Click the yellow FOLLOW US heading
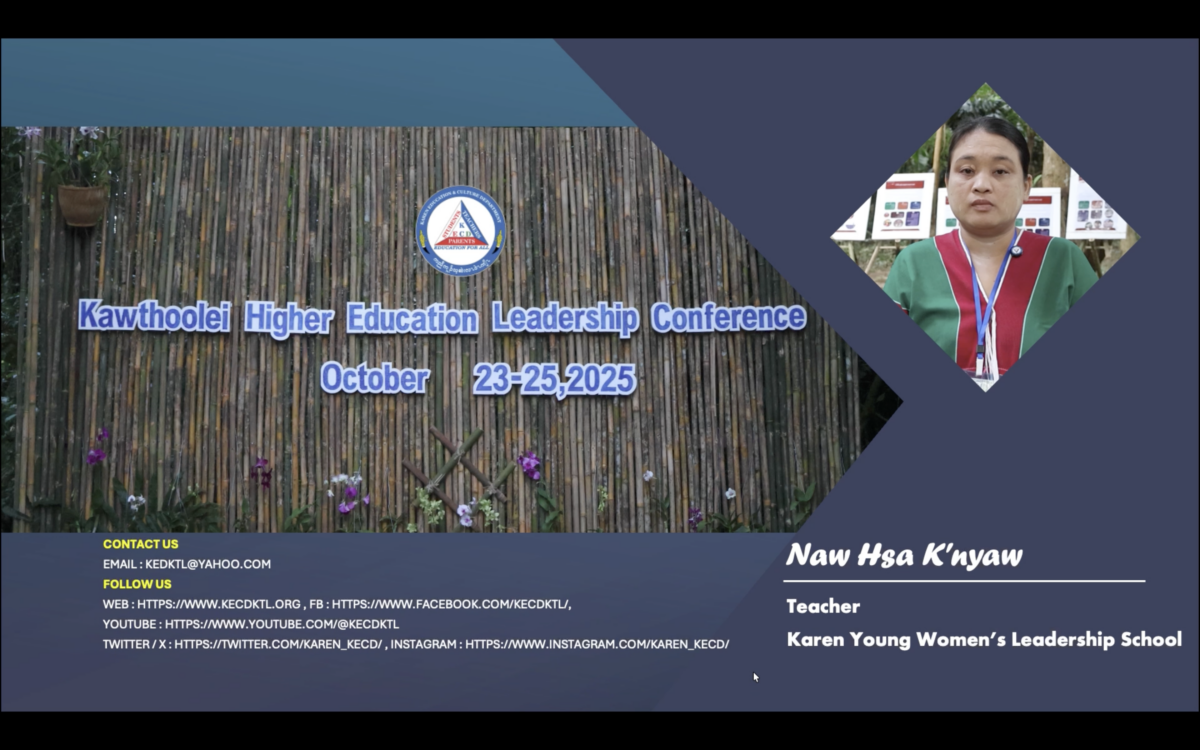 point(137,584)
